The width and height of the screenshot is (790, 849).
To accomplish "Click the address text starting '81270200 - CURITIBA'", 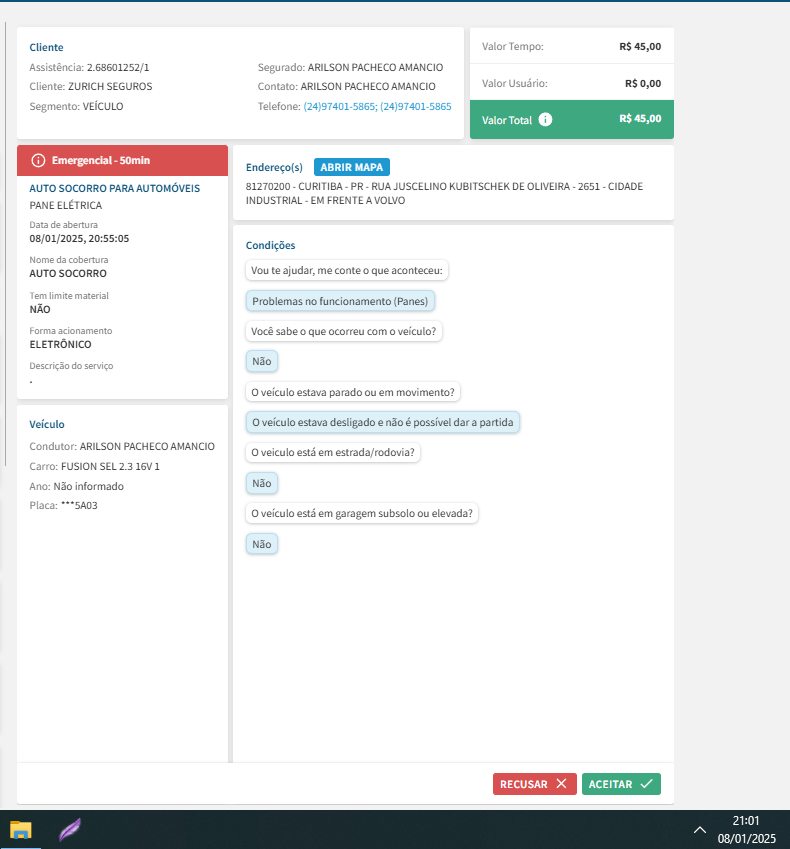I will 444,193.
